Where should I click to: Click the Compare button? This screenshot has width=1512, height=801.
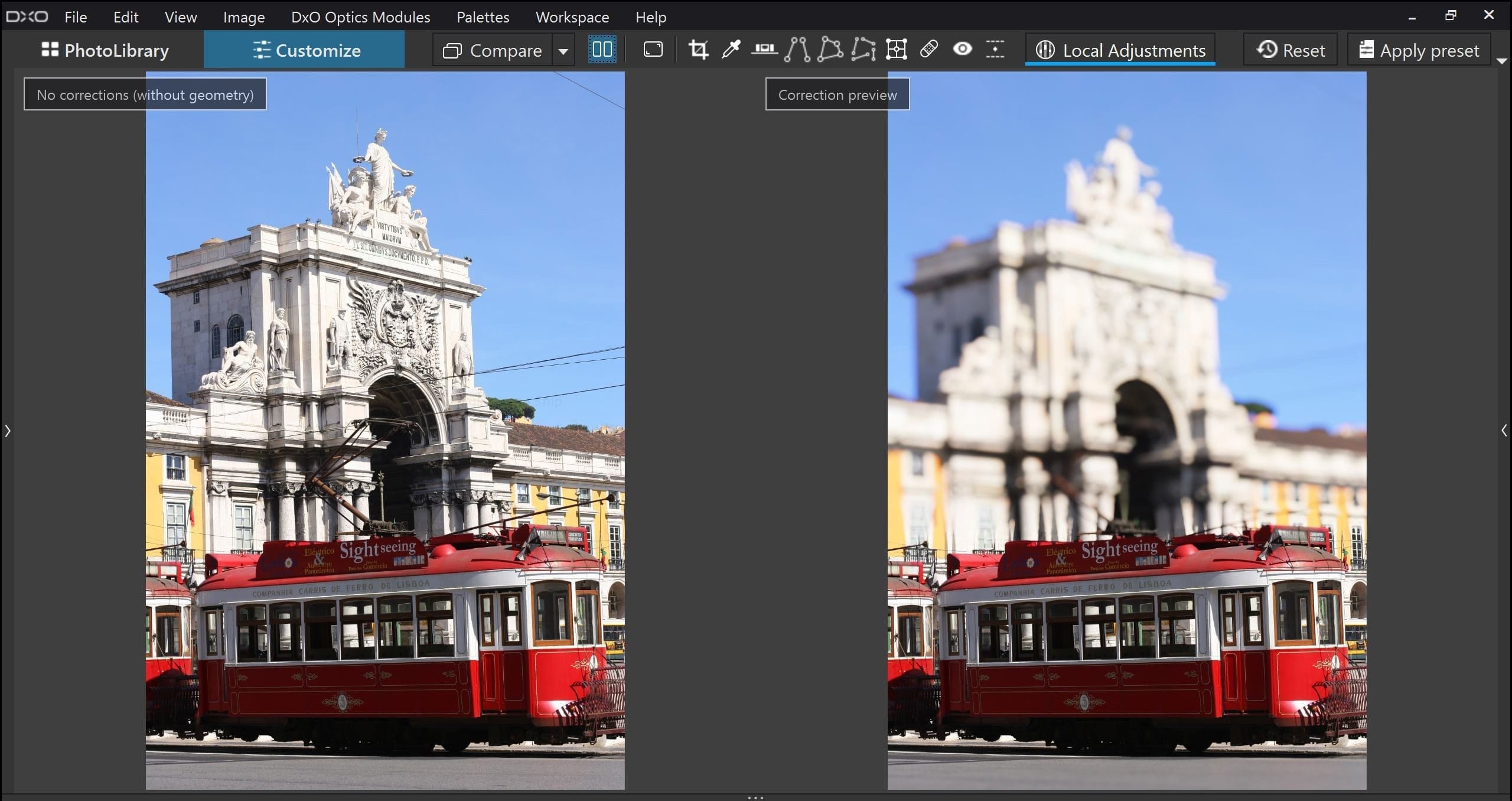tap(492, 50)
